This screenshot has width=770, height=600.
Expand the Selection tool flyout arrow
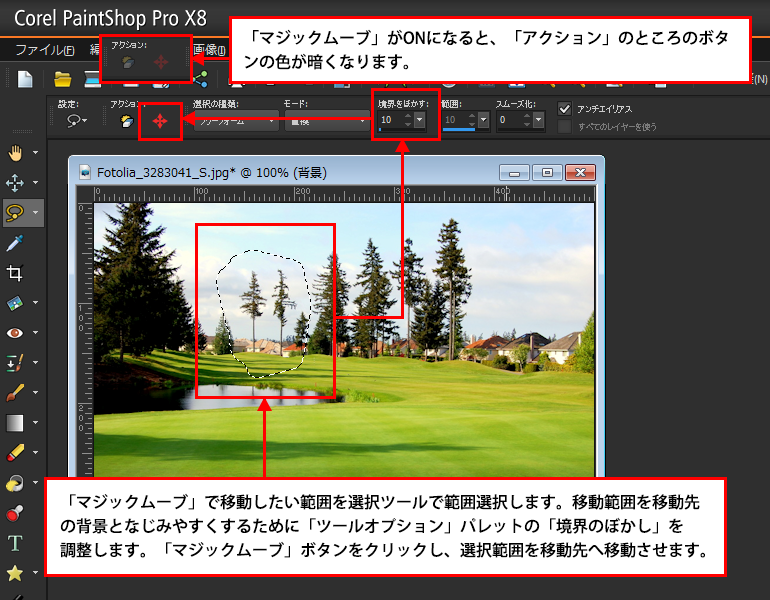(x=35, y=213)
